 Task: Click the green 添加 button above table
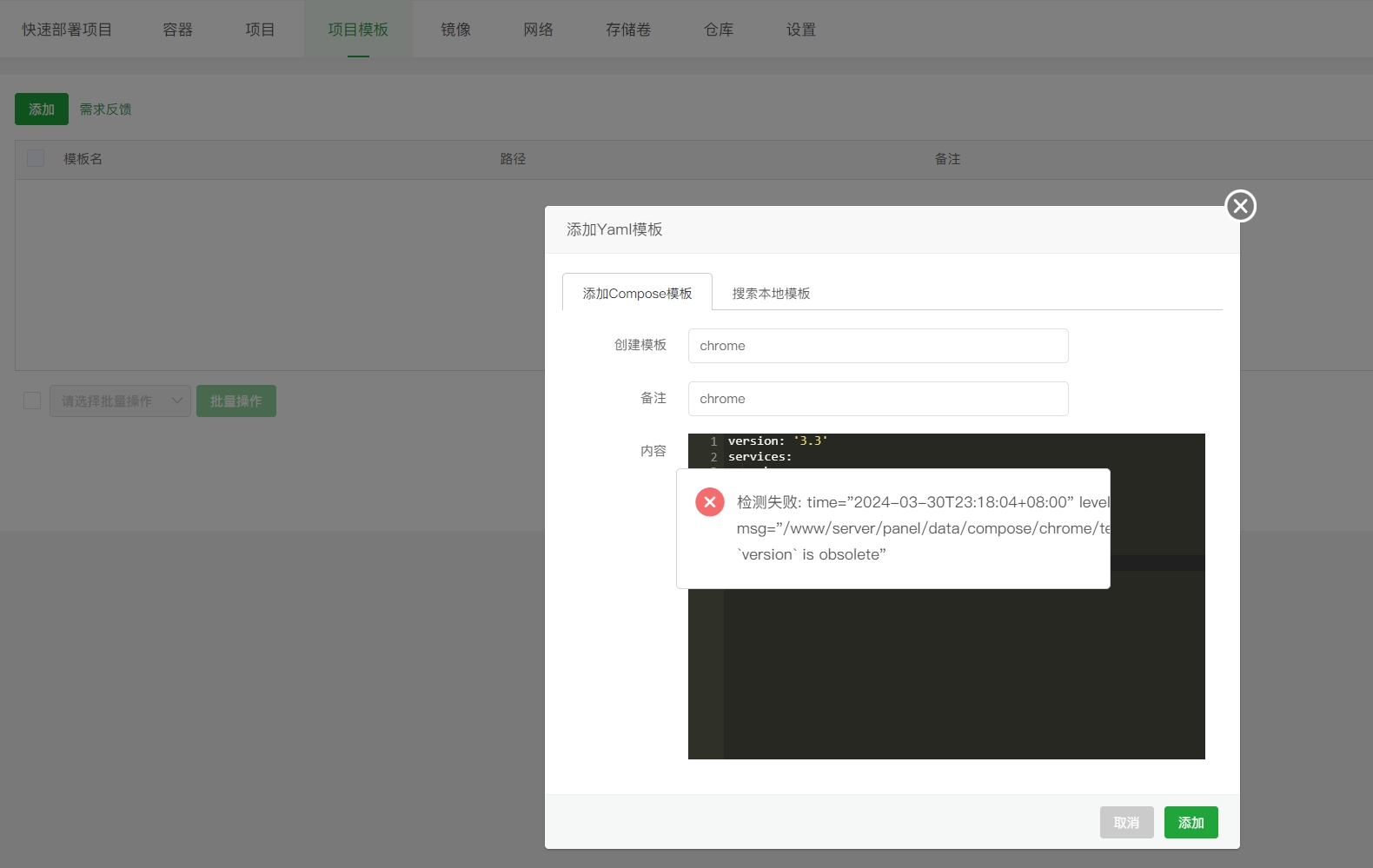[42, 109]
